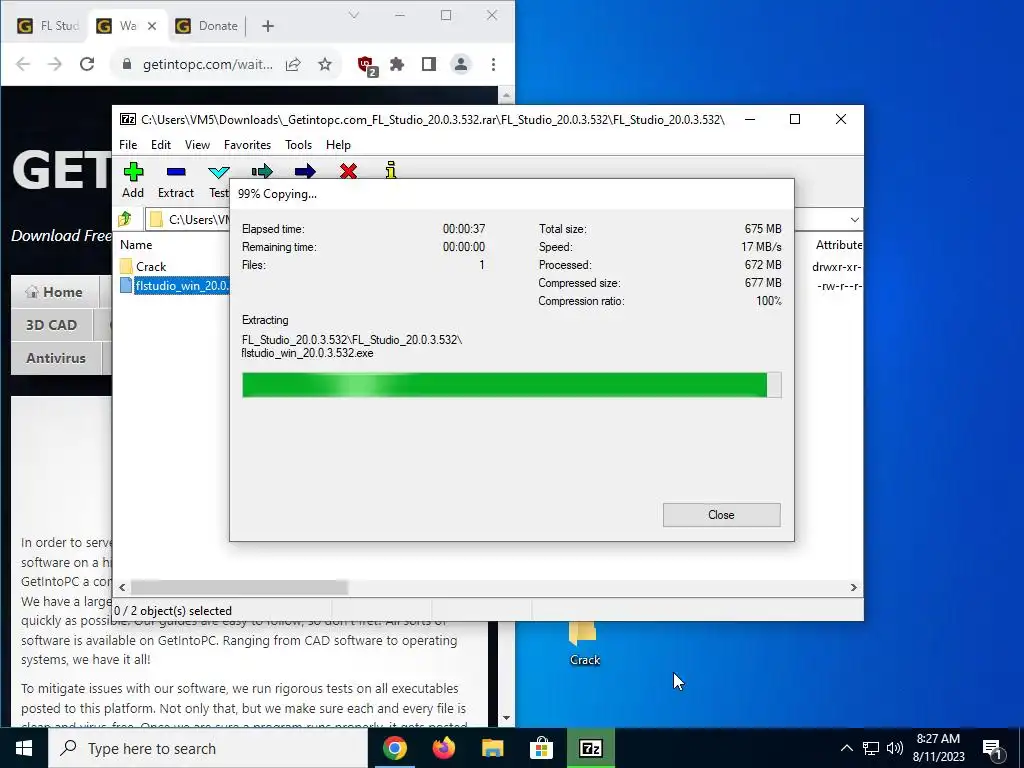1024x768 pixels.
Task: Click the Antivirus category link
Action: coord(56,358)
